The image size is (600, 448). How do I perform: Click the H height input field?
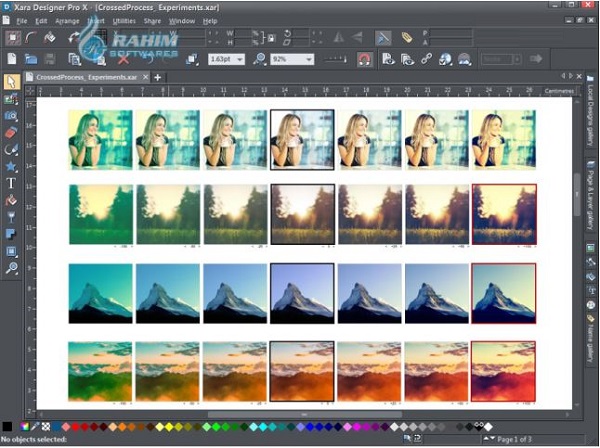coord(243,42)
